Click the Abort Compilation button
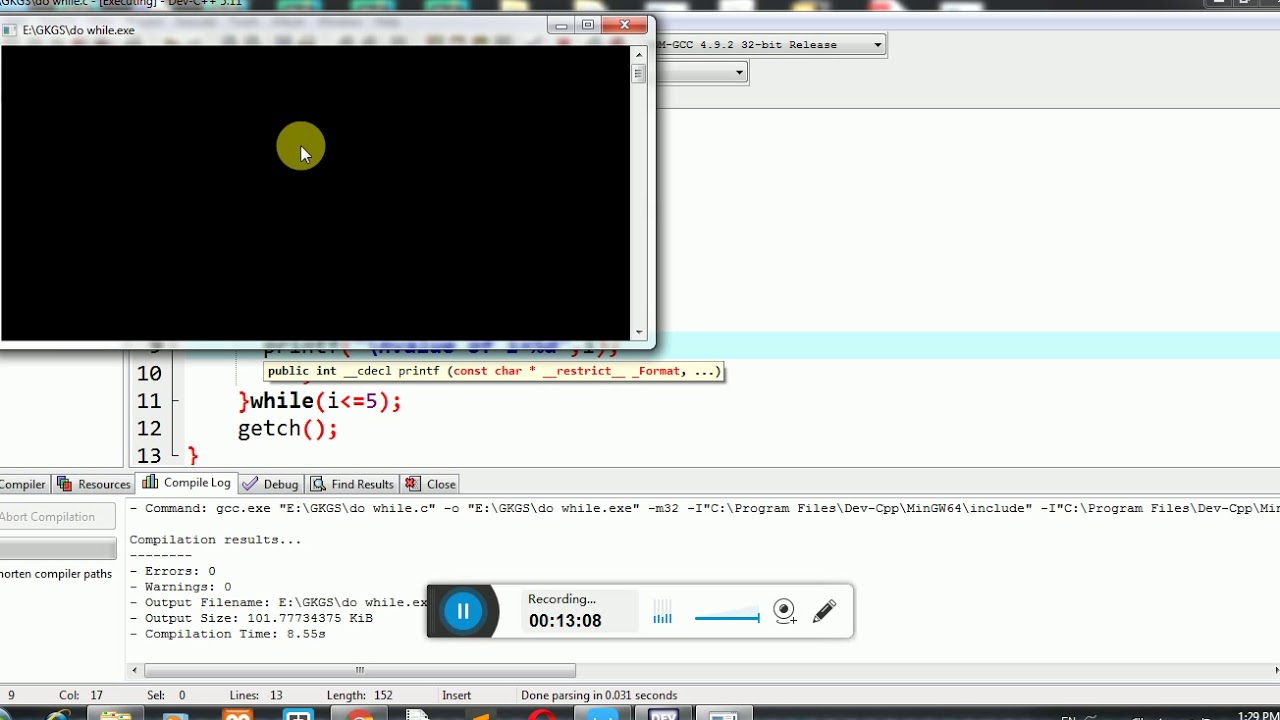Viewport: 1280px width, 720px height. [58, 517]
